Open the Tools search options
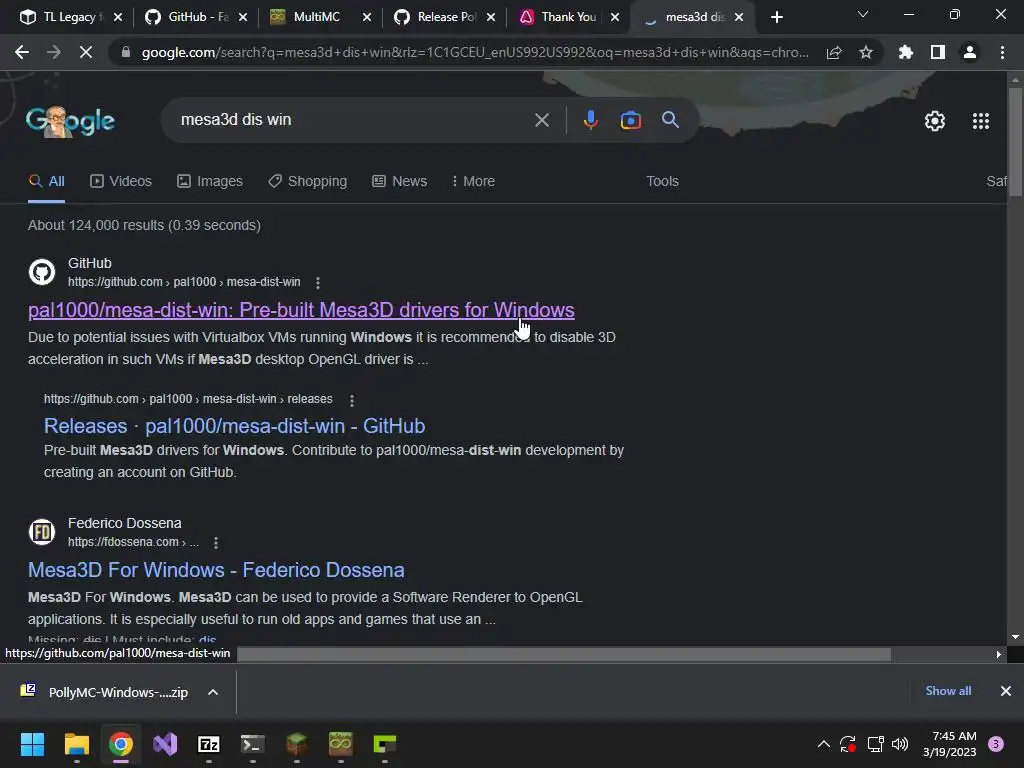The width and height of the screenshot is (1024, 768). [662, 182]
